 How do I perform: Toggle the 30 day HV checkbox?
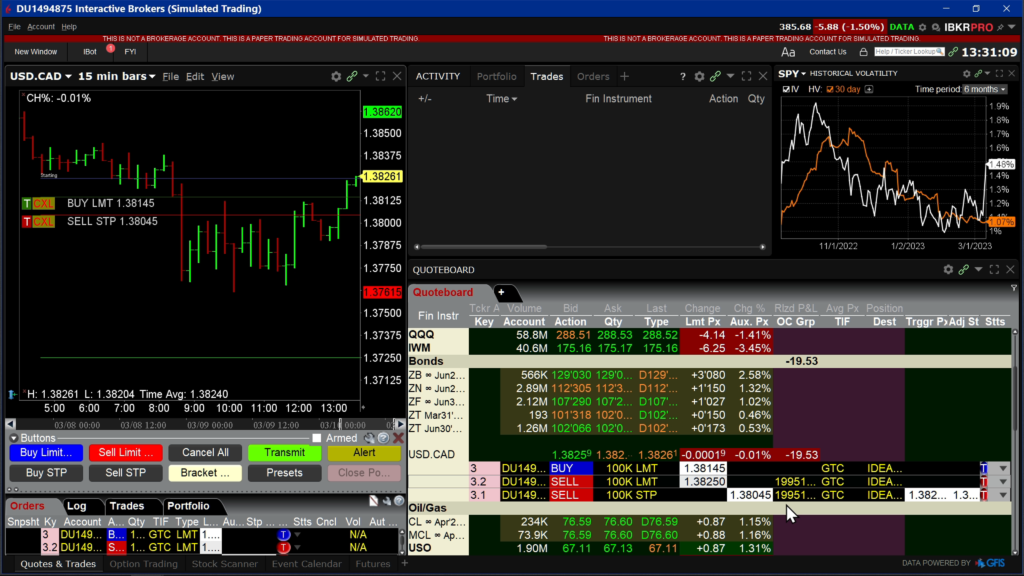(x=830, y=89)
